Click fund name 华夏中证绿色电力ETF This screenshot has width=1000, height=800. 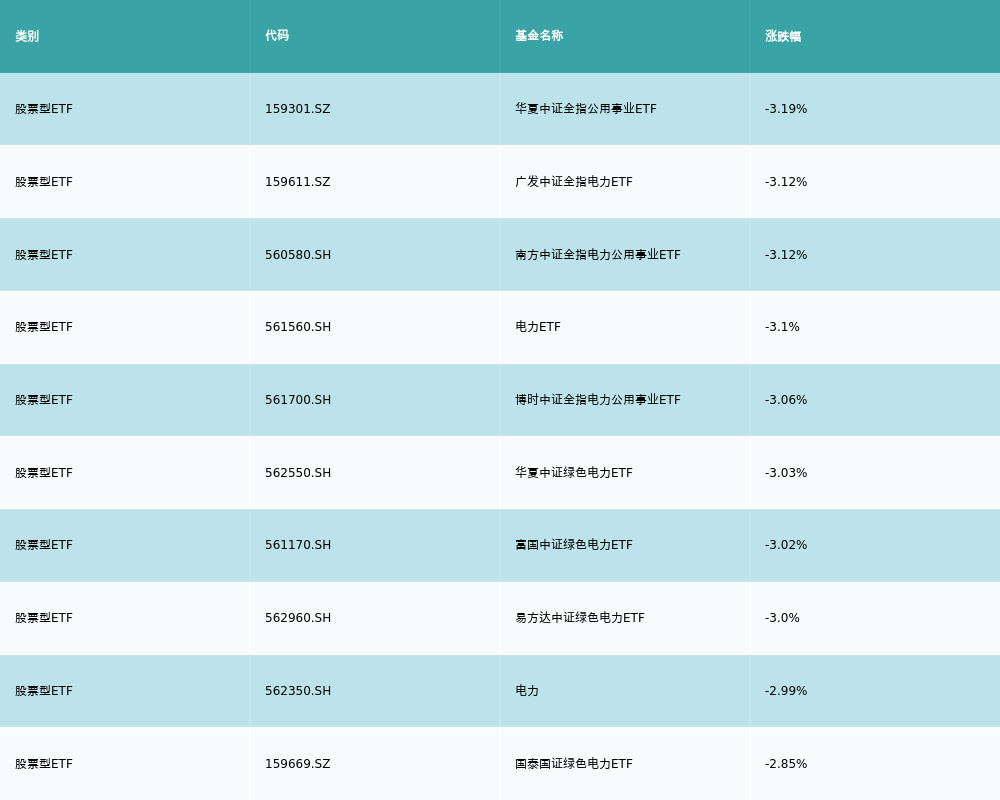click(574, 473)
